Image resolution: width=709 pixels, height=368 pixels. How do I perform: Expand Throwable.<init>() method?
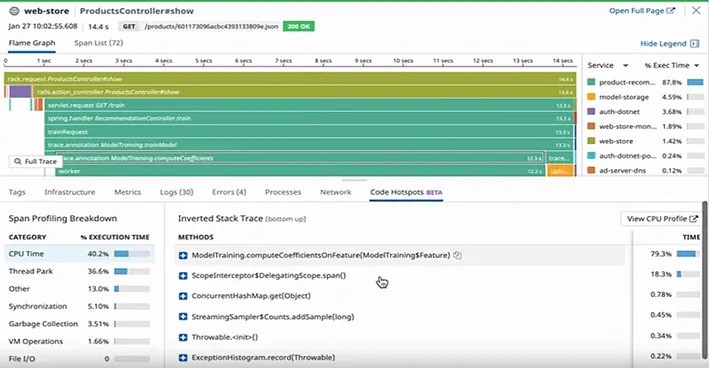coord(183,337)
